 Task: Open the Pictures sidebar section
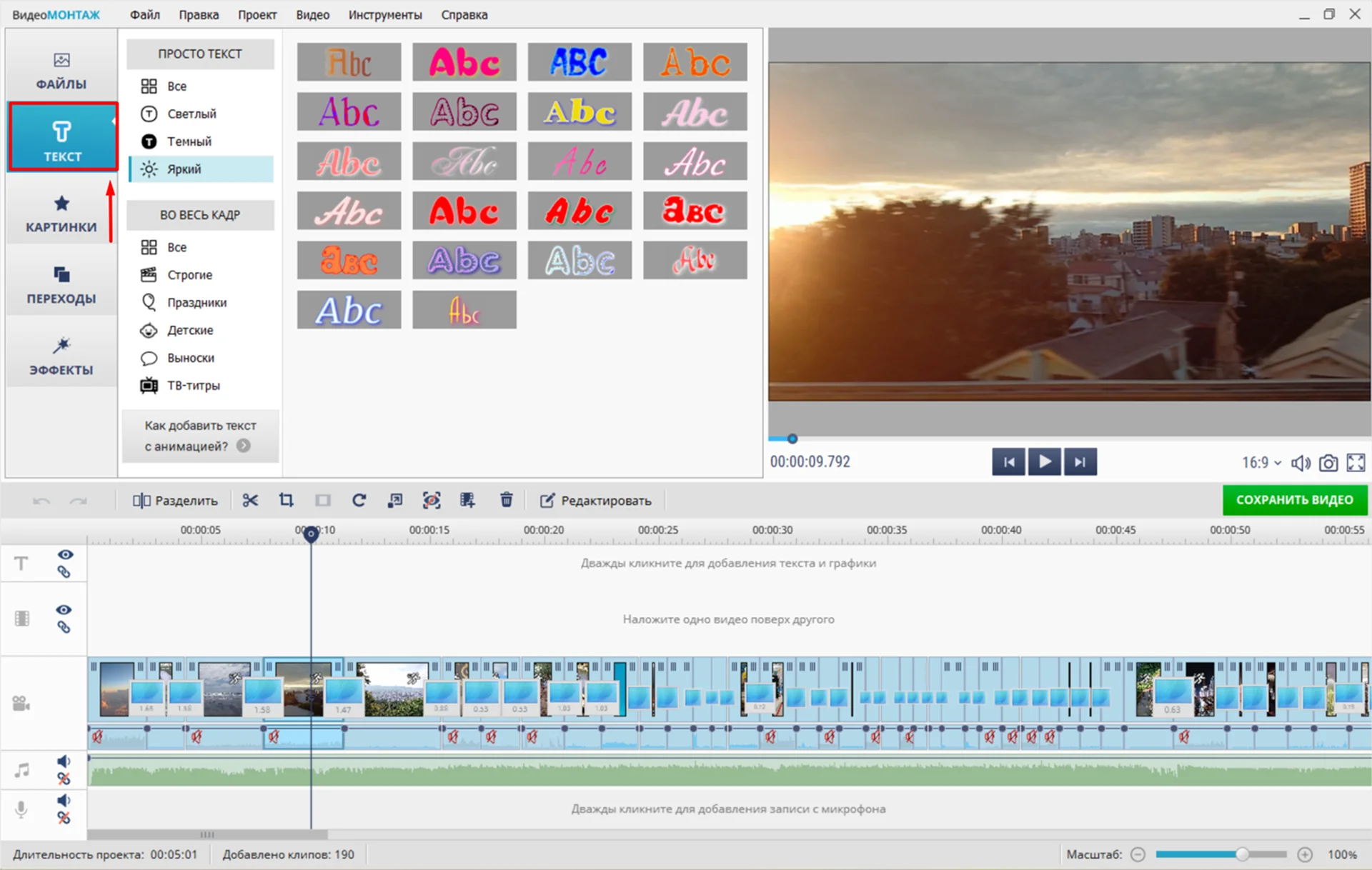61,214
